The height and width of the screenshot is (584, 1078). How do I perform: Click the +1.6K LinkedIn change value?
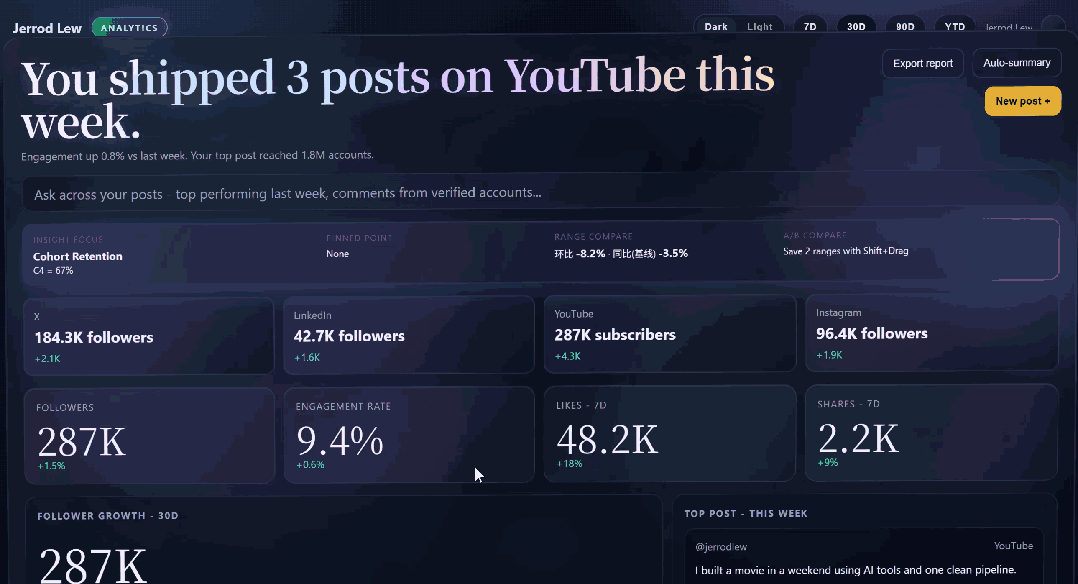[x=307, y=357]
